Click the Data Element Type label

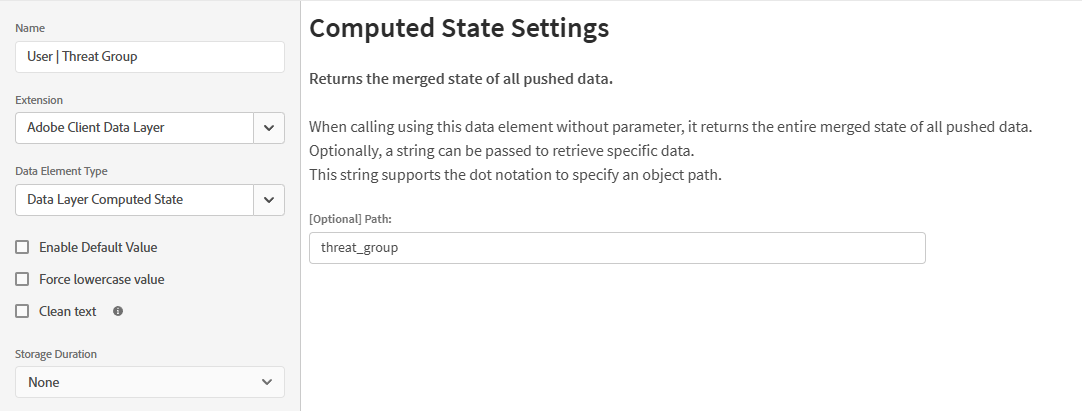click(x=61, y=171)
